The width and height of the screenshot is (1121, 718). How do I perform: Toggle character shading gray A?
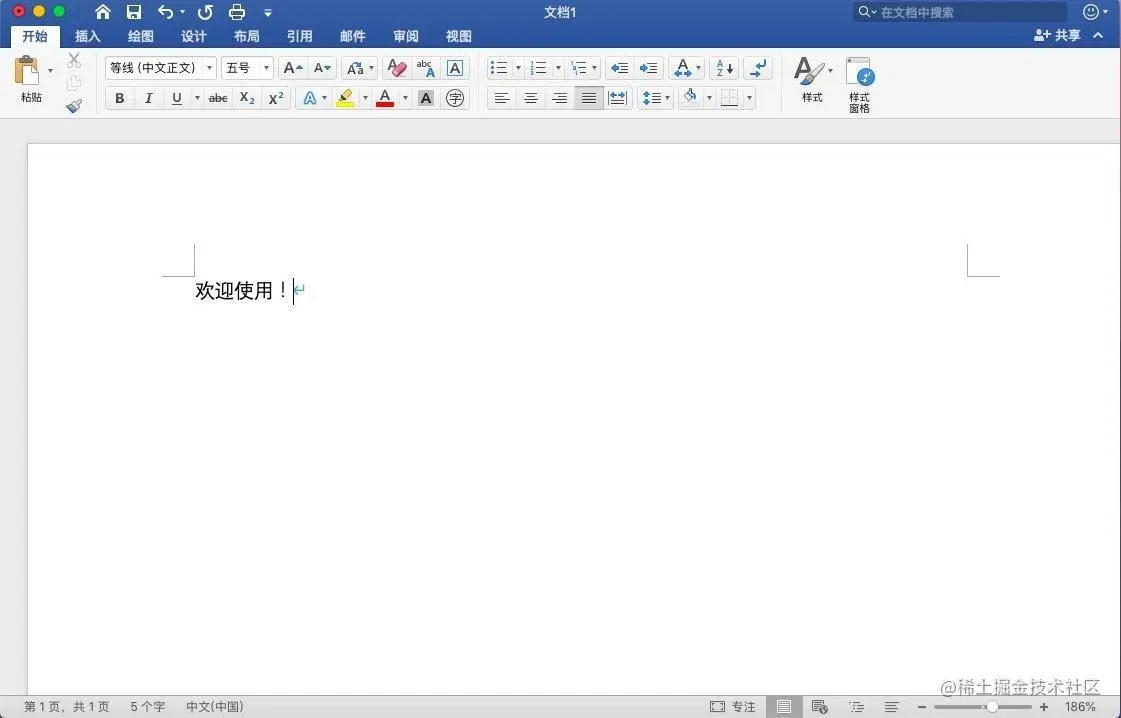(x=425, y=98)
